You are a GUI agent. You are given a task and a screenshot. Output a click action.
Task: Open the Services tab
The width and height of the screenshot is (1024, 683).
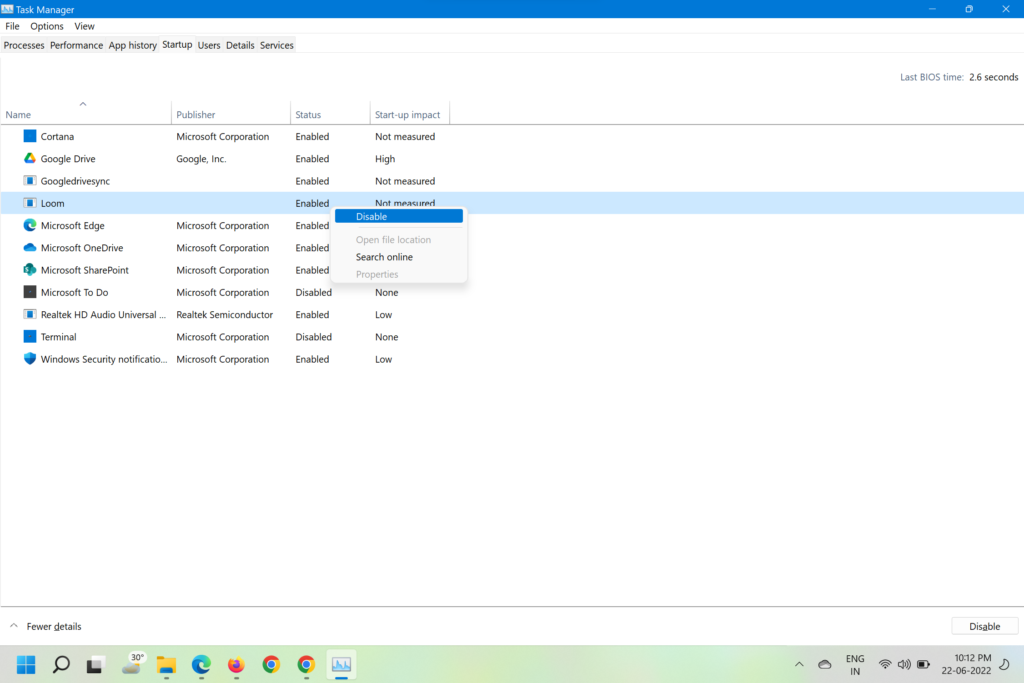pos(276,45)
